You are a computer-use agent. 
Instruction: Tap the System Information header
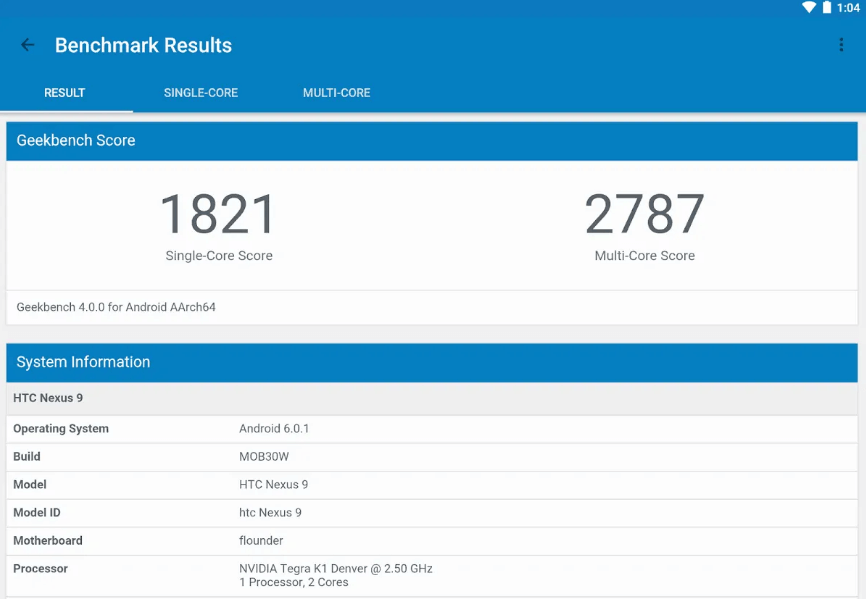pyautogui.click(x=432, y=362)
